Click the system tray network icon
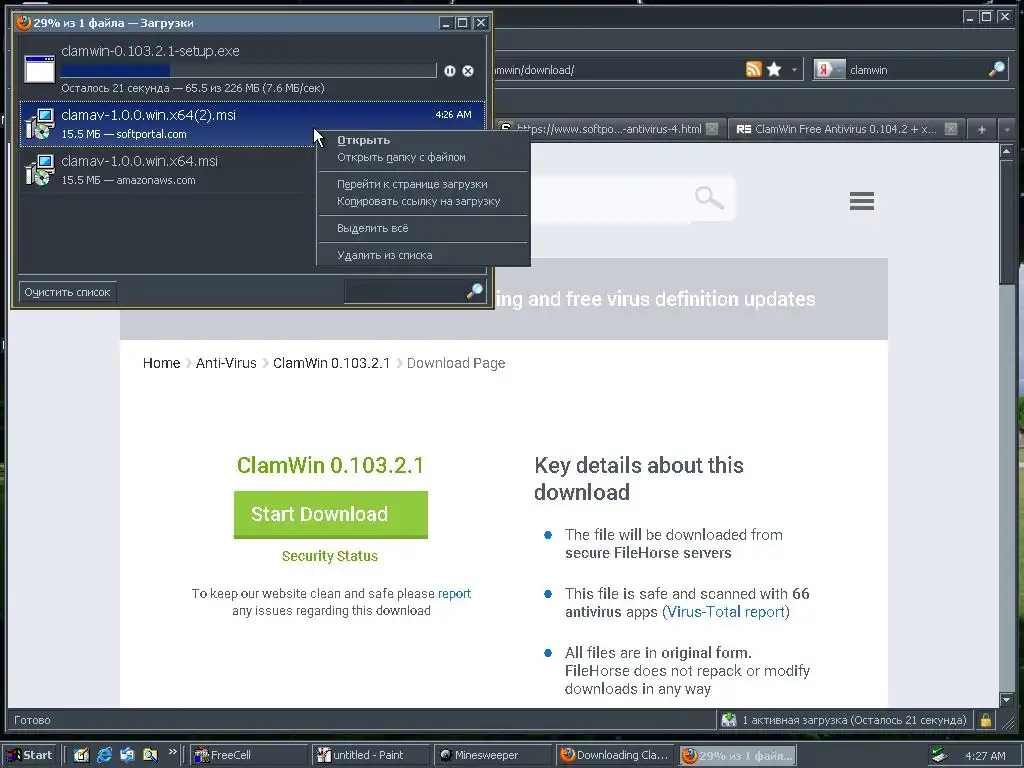 pyautogui.click(x=939, y=755)
